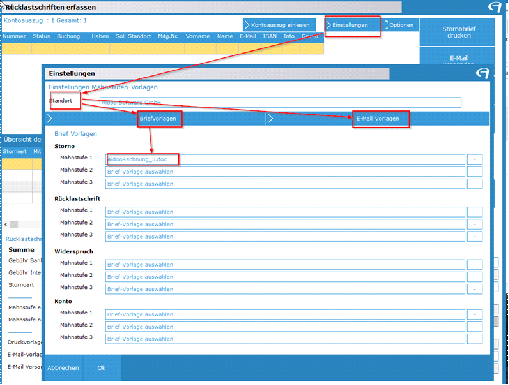Browse template for Rücklastschrift Mahnstufe 1
Image resolution: width=509 pixels, height=385 pixels.
[x=475, y=212]
